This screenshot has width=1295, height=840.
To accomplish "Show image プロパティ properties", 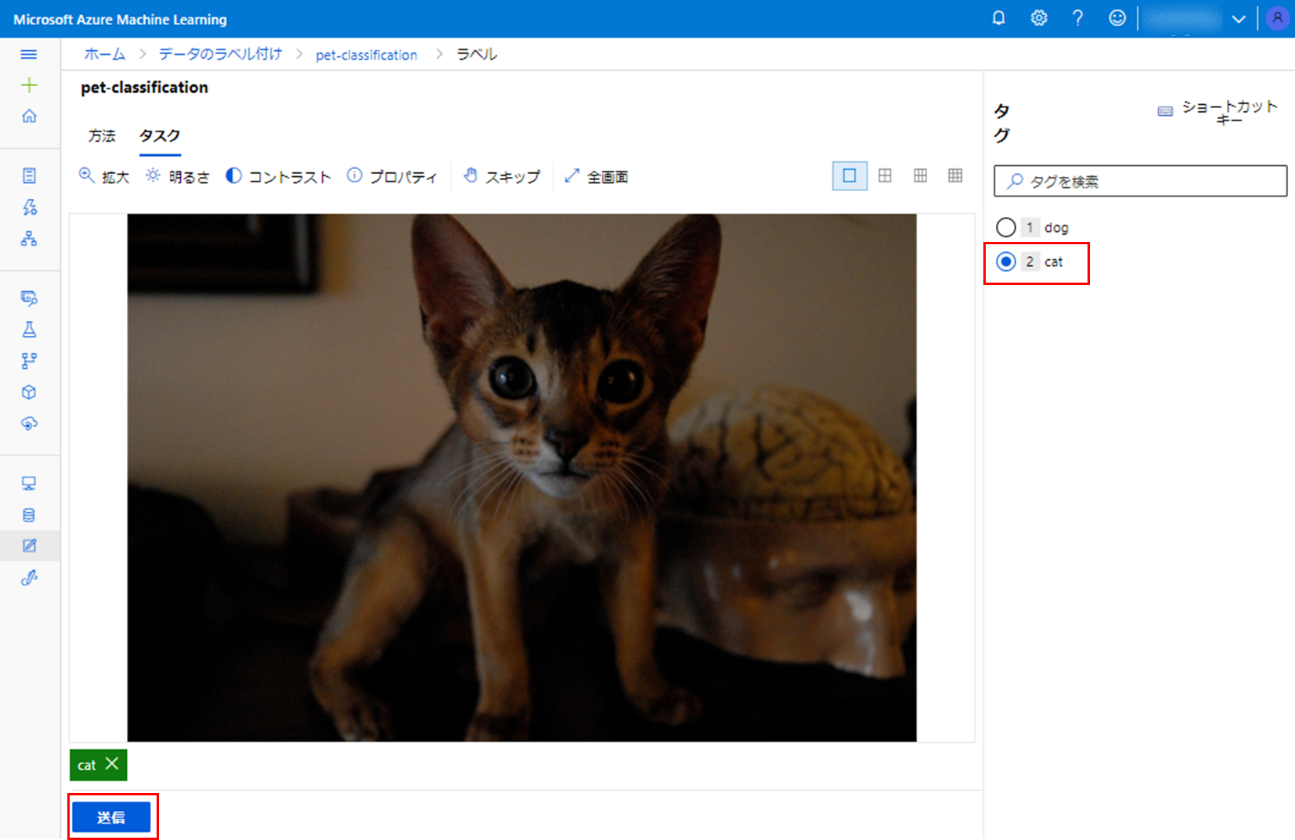I will [x=392, y=176].
